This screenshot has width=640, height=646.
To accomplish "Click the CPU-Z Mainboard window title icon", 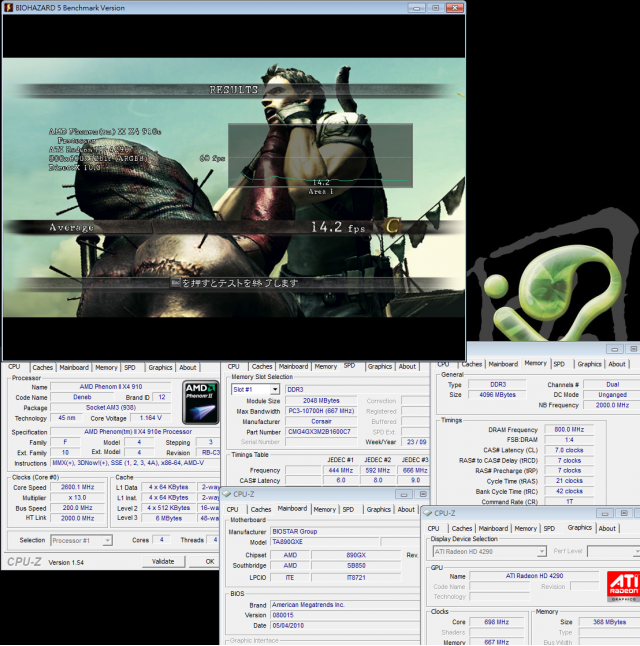I will coord(227,494).
